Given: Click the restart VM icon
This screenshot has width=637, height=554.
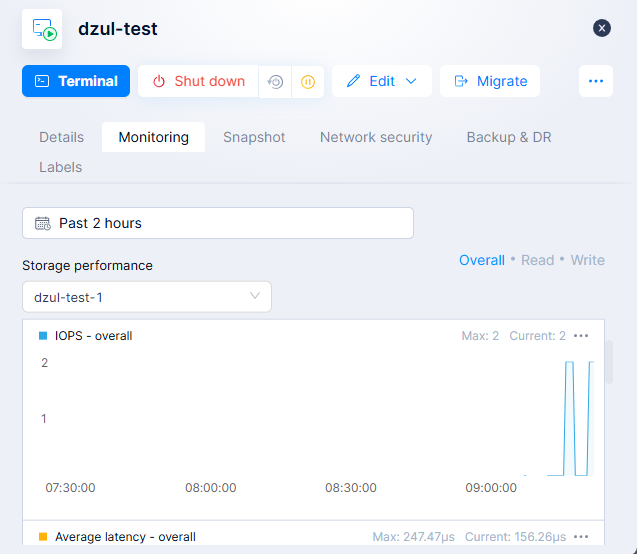Looking at the screenshot, I should click(x=275, y=82).
